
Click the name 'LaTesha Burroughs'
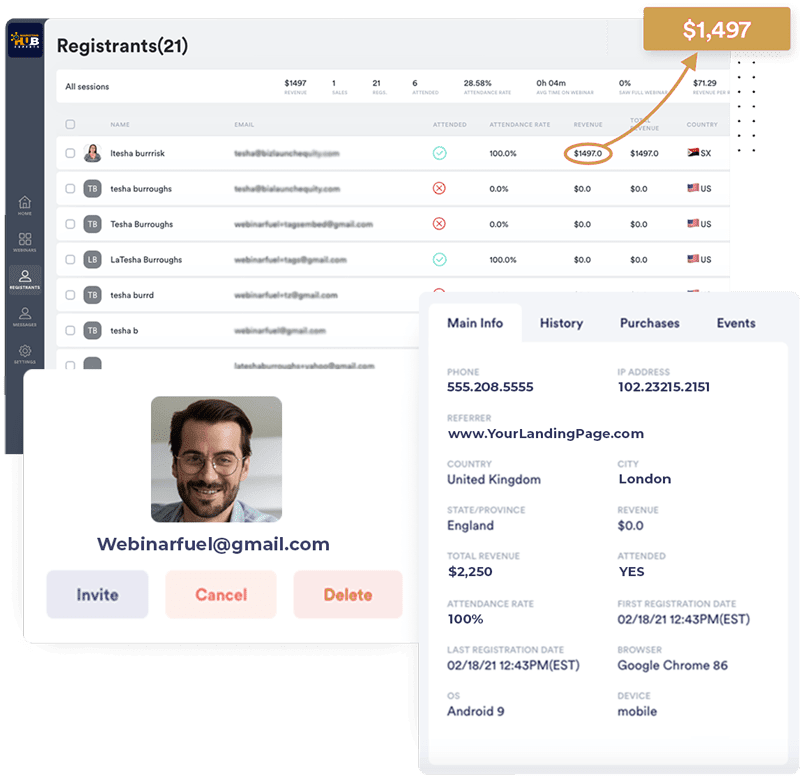pos(146,260)
